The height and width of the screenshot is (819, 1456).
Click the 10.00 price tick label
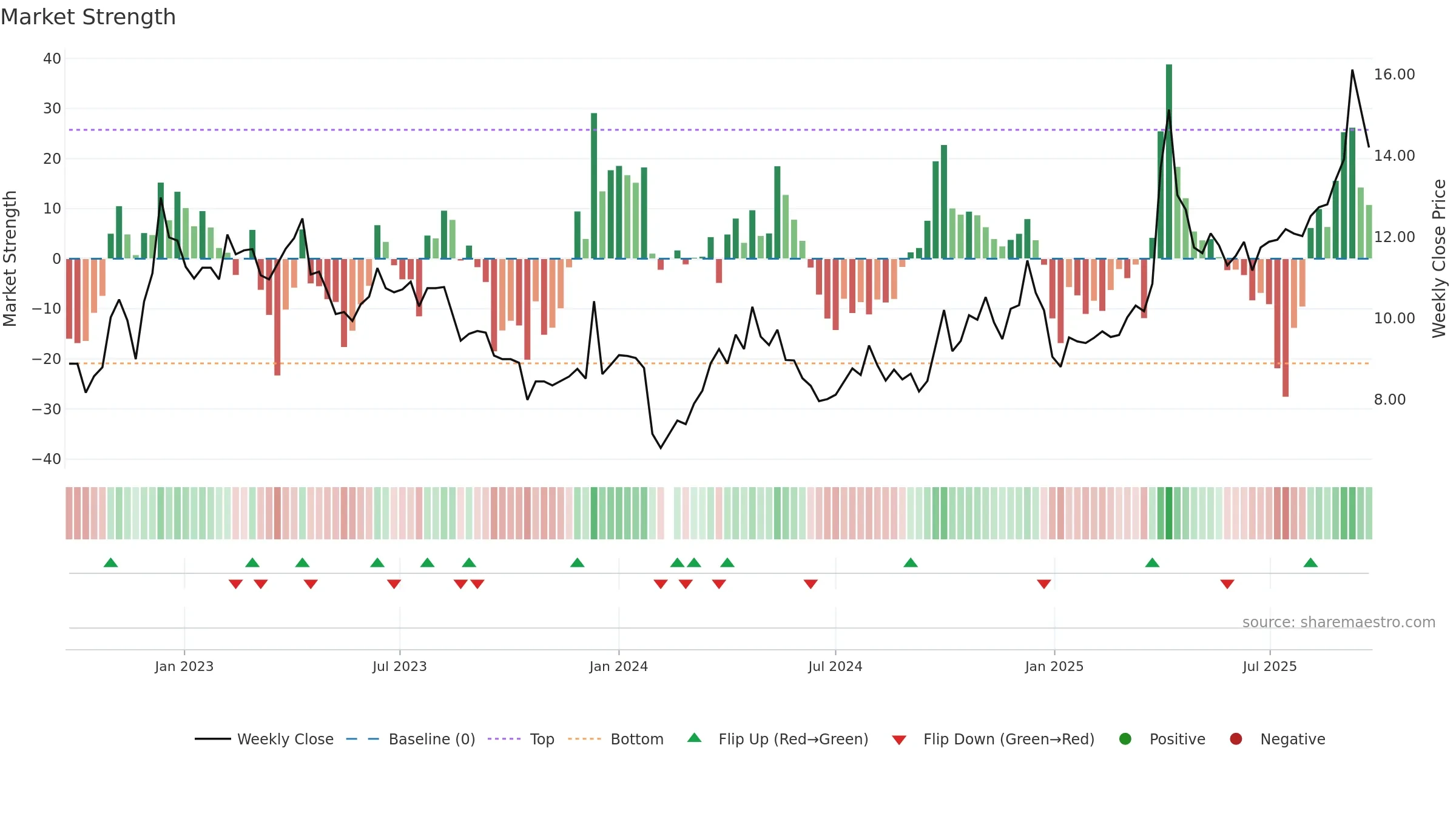coord(1394,318)
